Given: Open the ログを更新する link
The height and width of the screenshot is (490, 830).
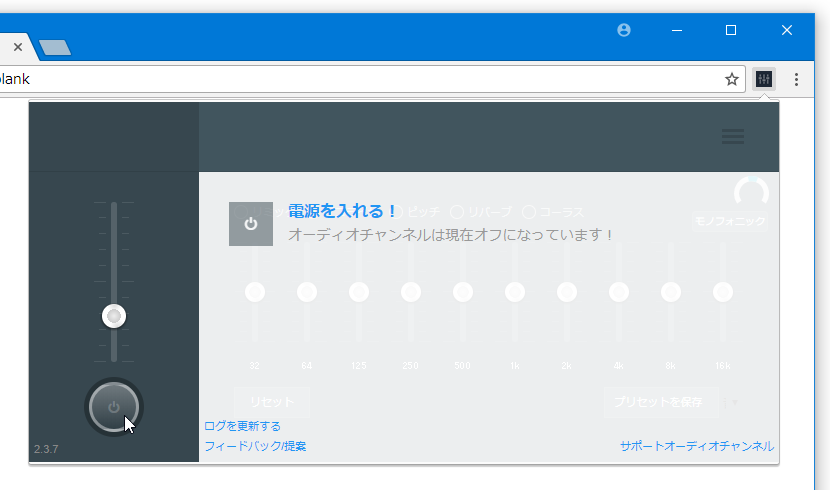Looking at the screenshot, I should click(242, 426).
